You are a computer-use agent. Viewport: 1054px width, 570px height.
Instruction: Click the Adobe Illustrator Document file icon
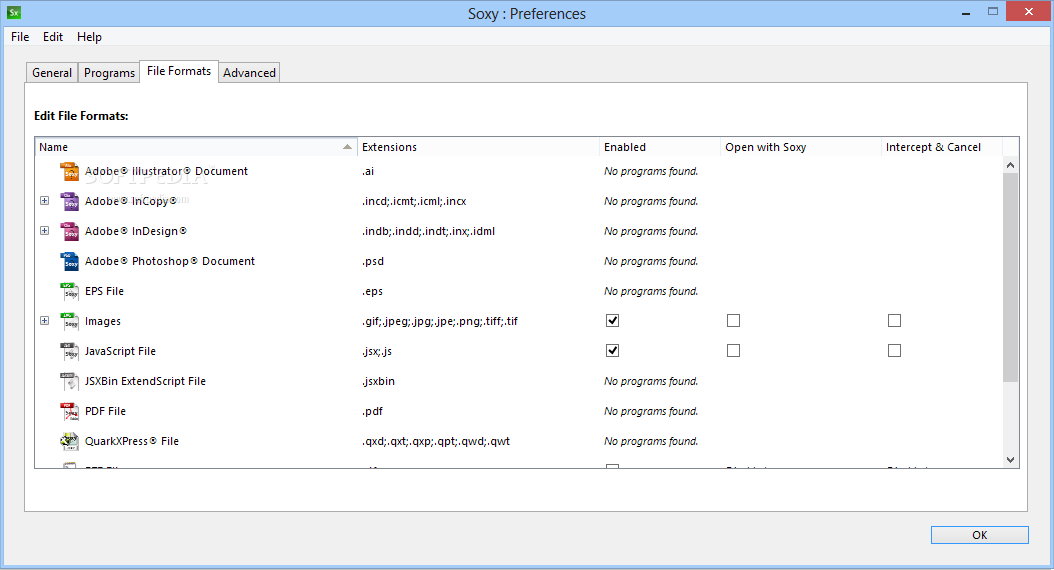70,171
